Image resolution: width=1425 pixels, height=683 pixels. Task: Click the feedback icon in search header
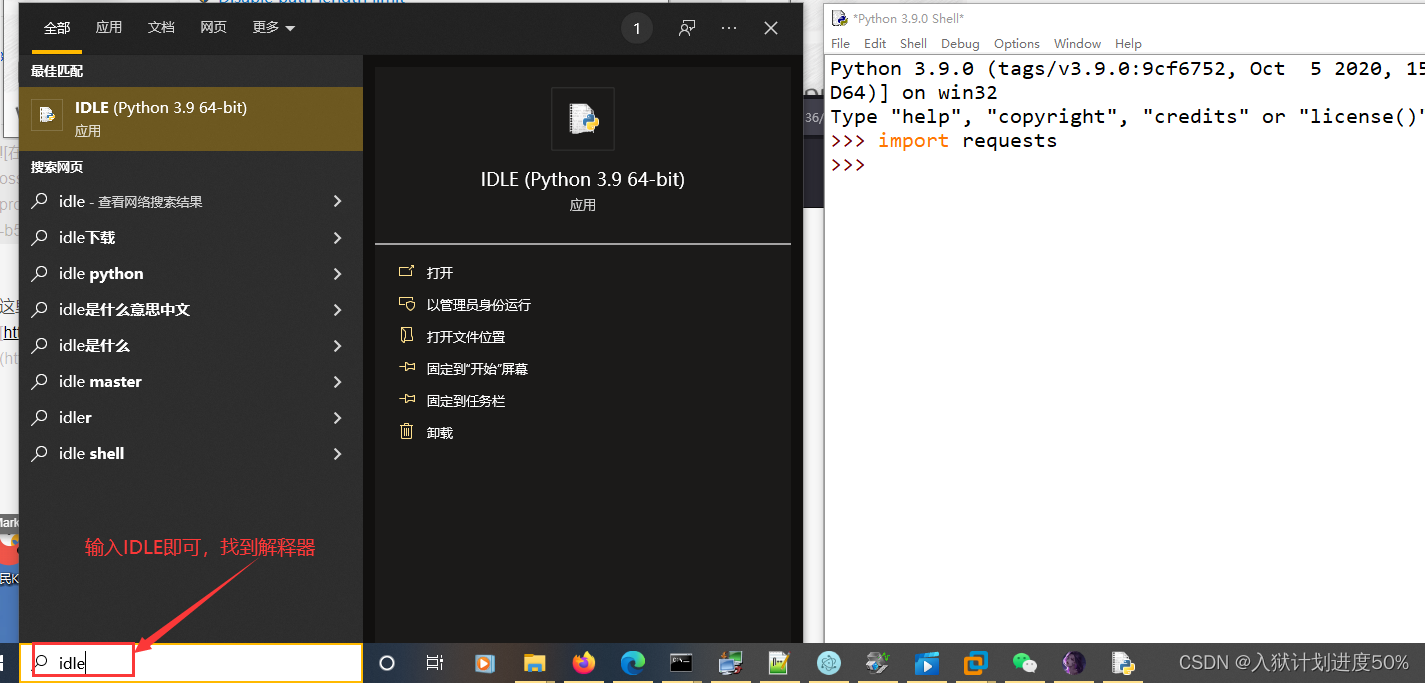click(x=687, y=29)
